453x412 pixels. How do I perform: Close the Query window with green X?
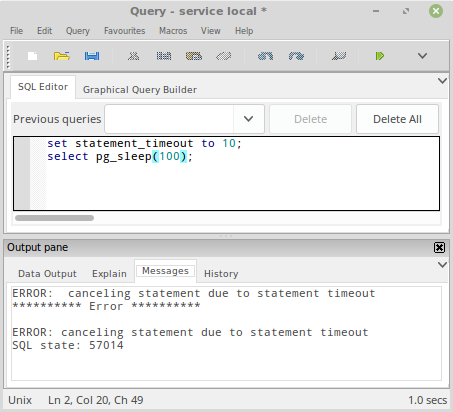coord(436,11)
